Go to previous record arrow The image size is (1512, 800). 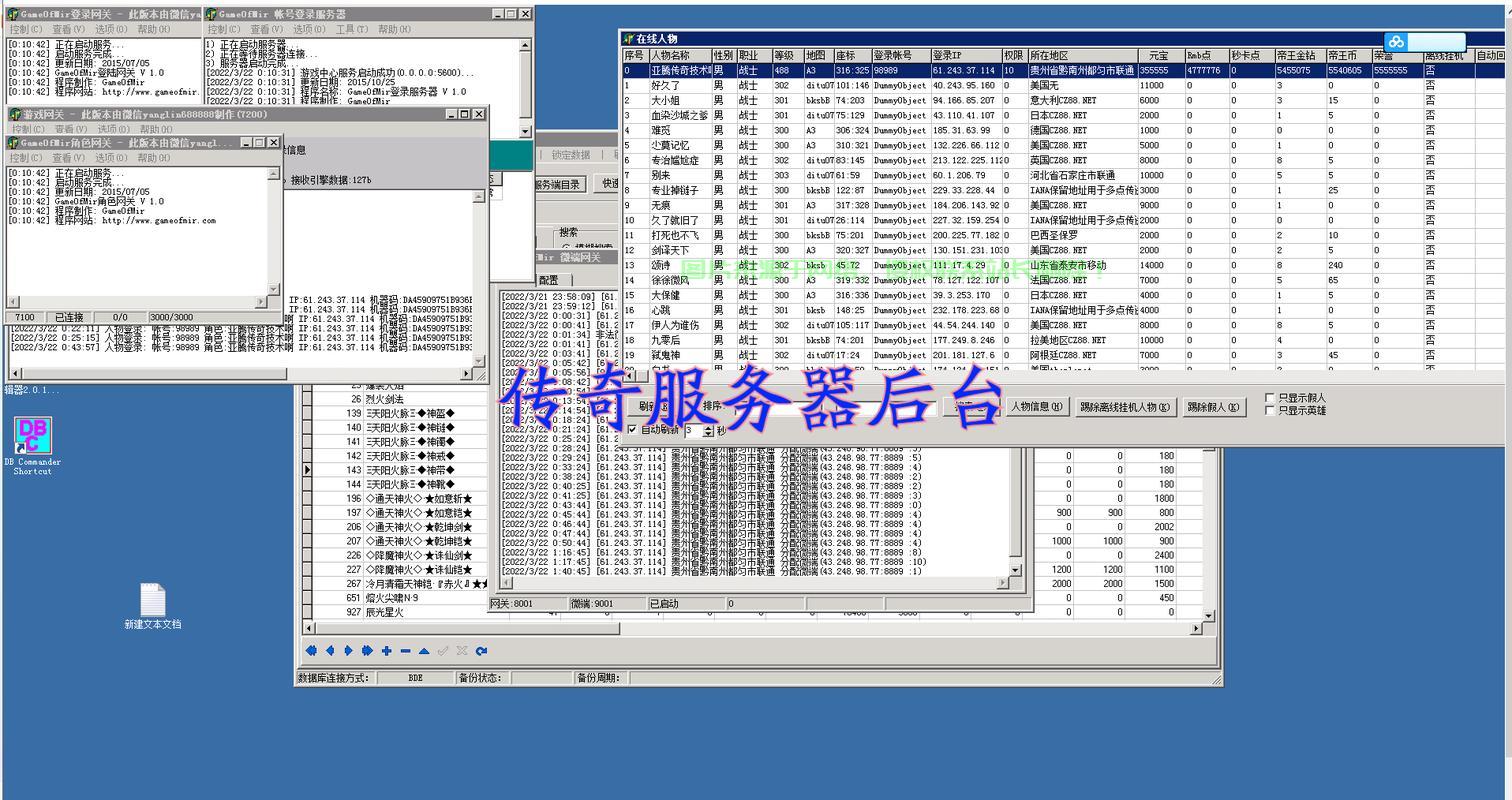point(330,651)
